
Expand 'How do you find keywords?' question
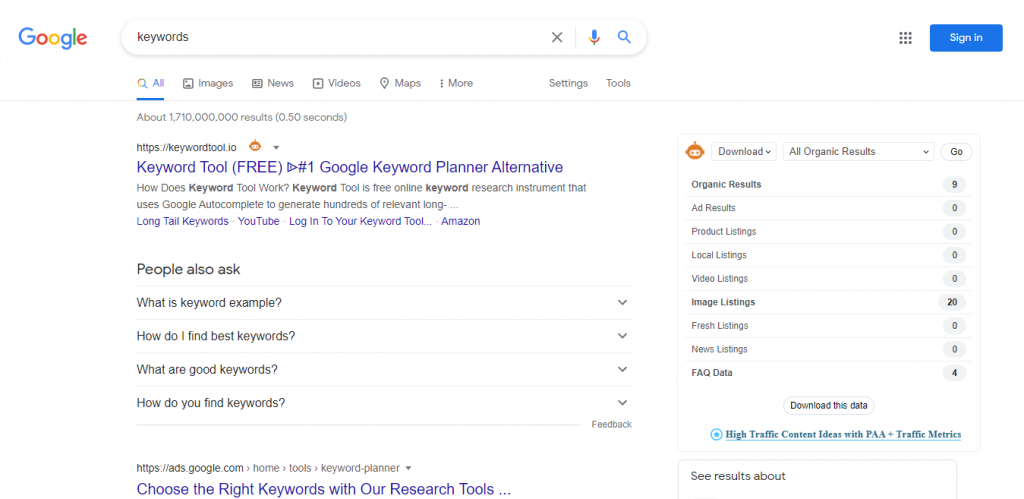coord(384,403)
